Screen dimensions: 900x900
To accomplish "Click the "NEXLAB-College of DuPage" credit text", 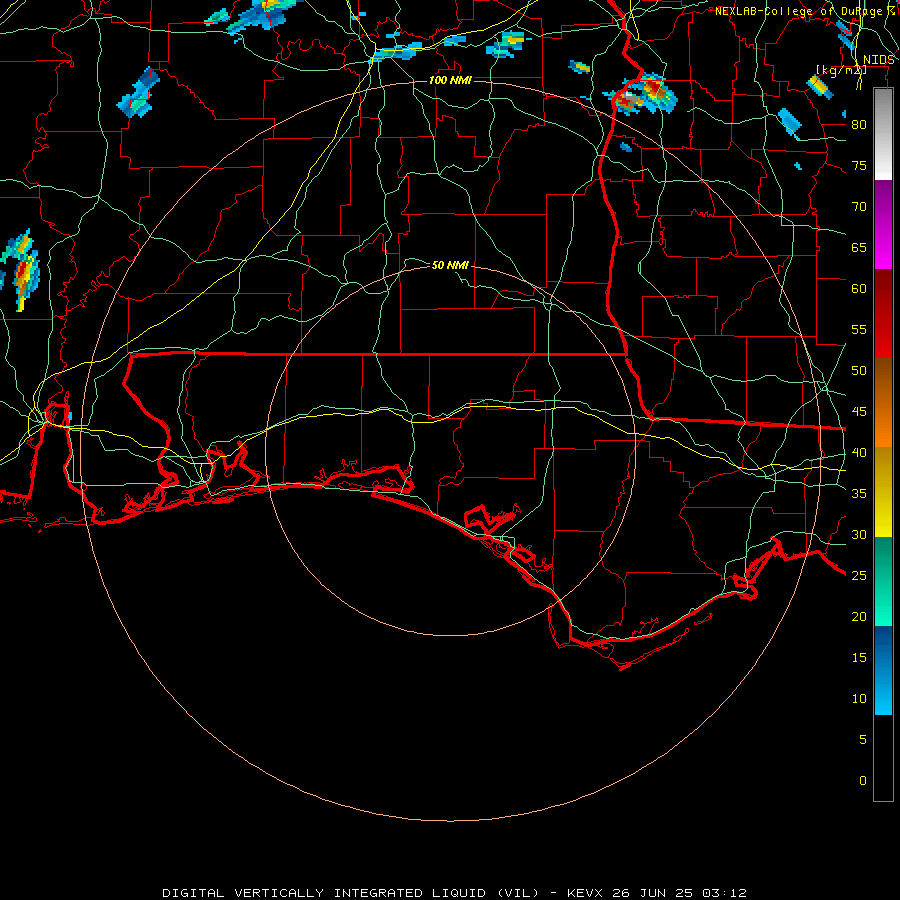I will click(x=800, y=11).
